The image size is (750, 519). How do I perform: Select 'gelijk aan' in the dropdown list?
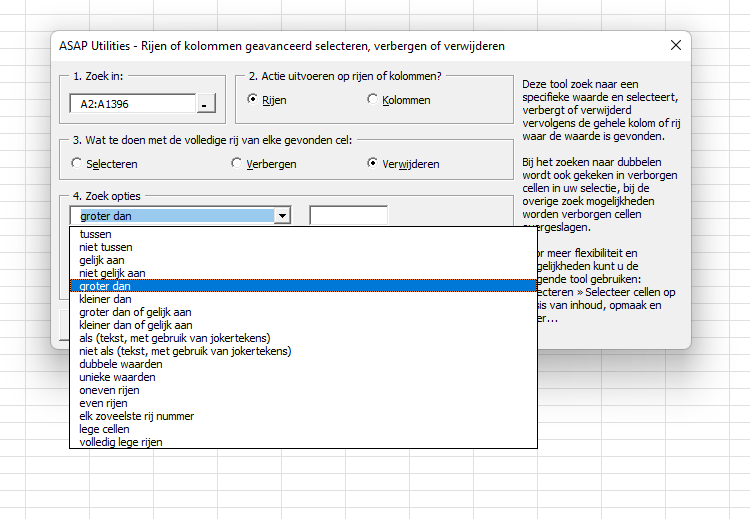click(303, 260)
